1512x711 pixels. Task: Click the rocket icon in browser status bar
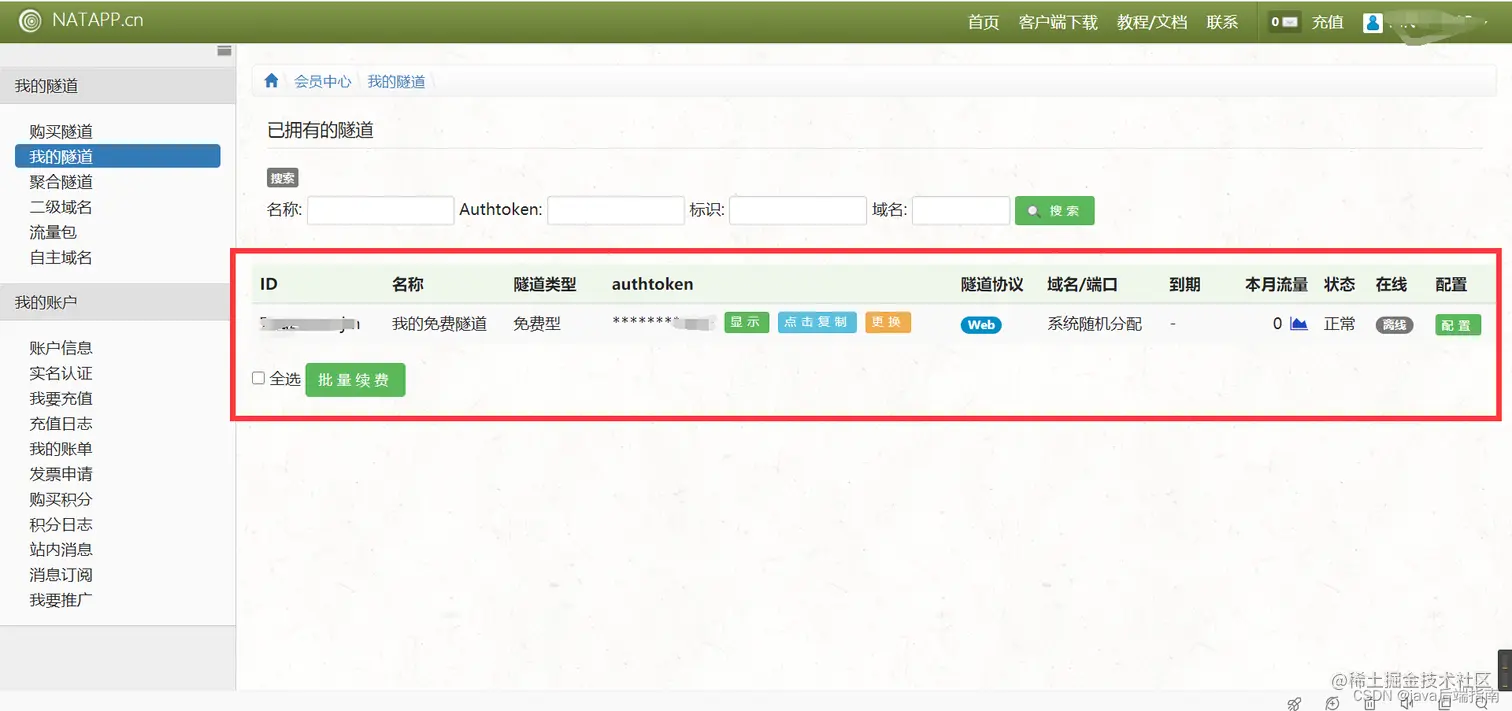[x=1294, y=703]
